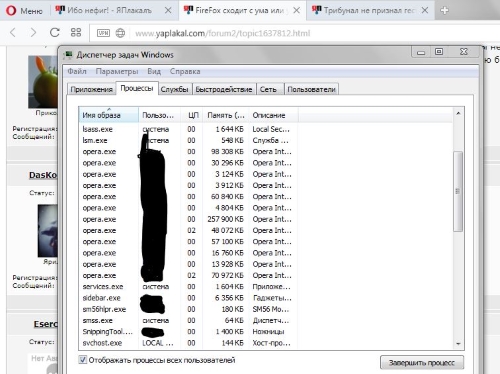Toggle the VPN badge in address bar

(x=103, y=33)
